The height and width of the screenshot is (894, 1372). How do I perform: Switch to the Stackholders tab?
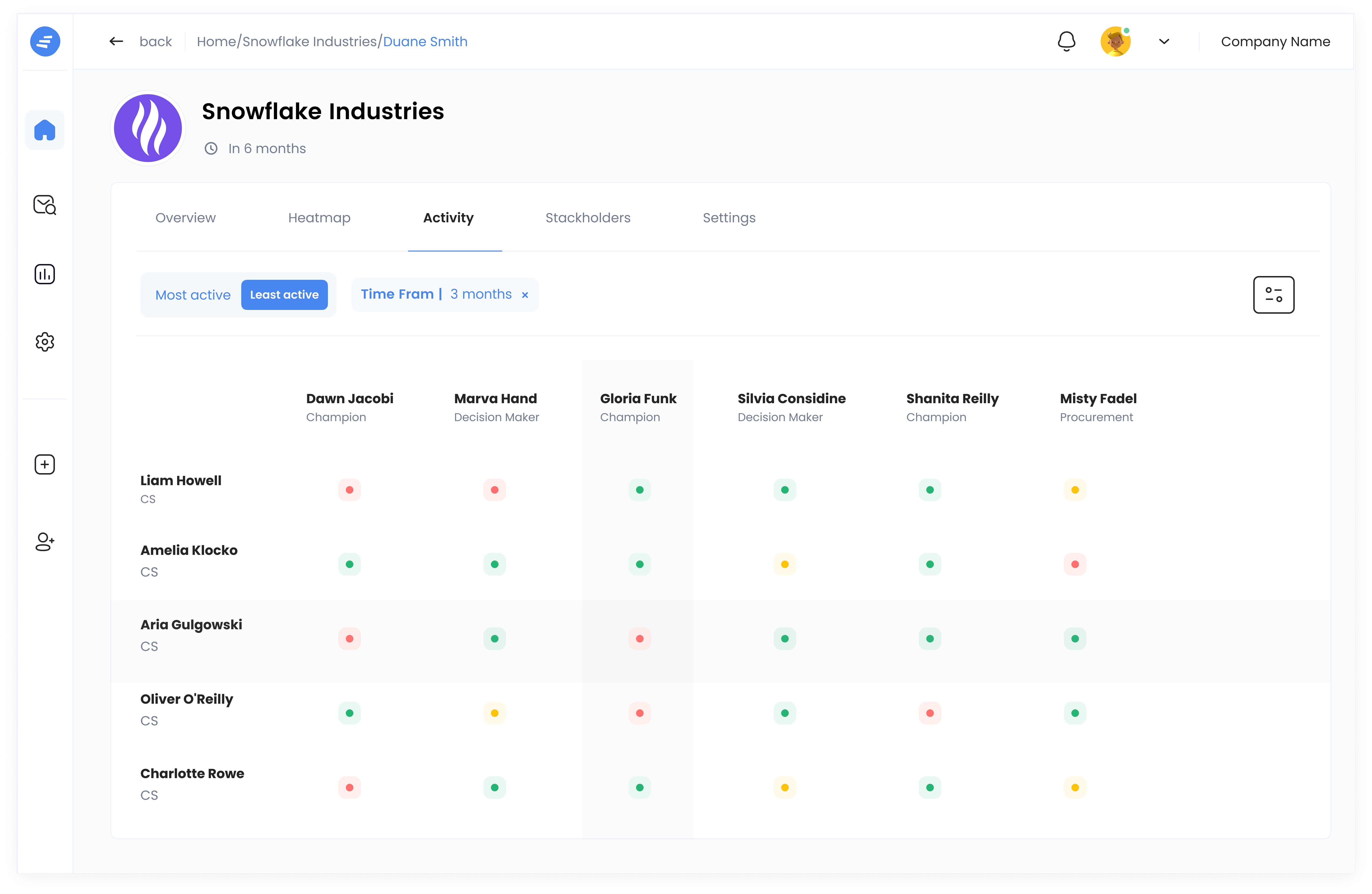point(588,218)
